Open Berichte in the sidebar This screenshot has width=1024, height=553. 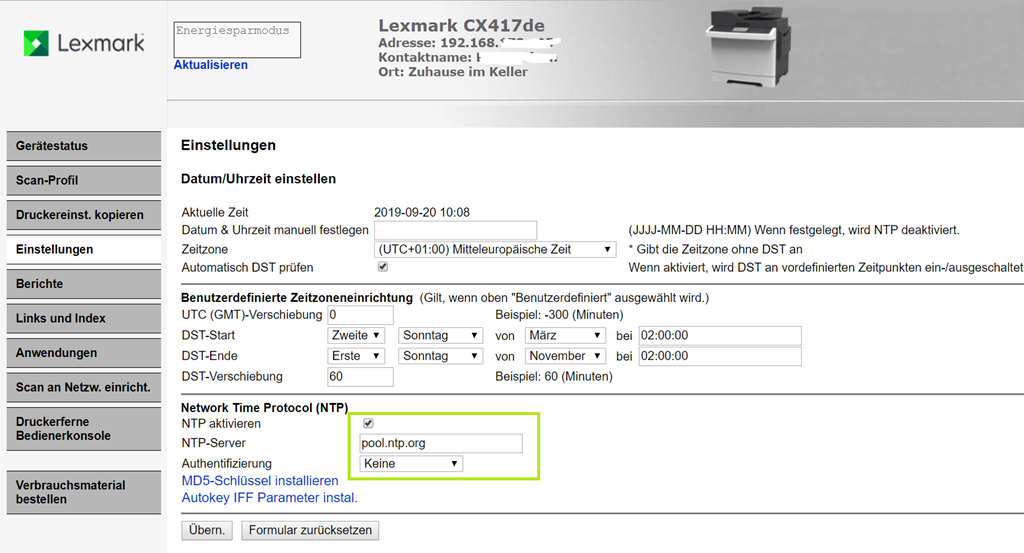coord(83,284)
